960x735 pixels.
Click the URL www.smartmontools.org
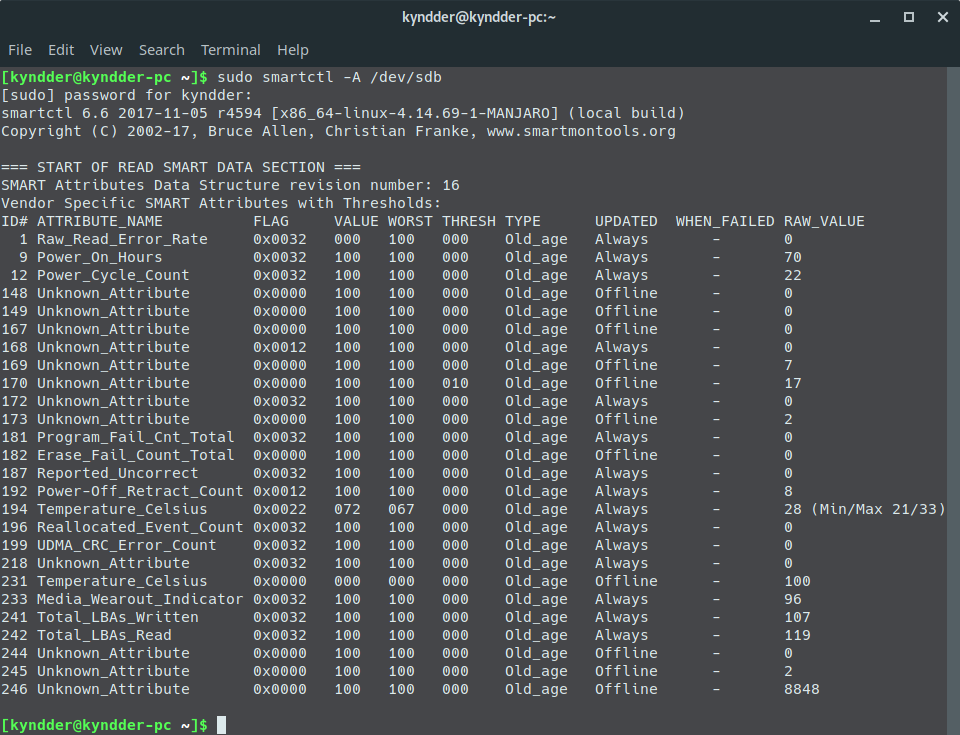point(581,131)
